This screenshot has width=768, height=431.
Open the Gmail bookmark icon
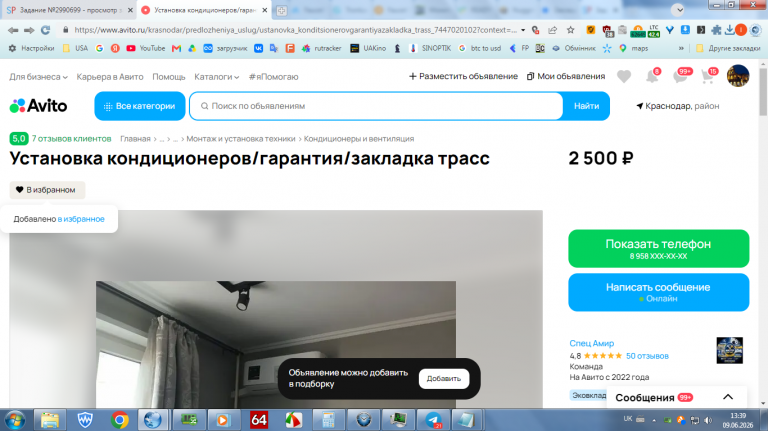(x=176, y=48)
